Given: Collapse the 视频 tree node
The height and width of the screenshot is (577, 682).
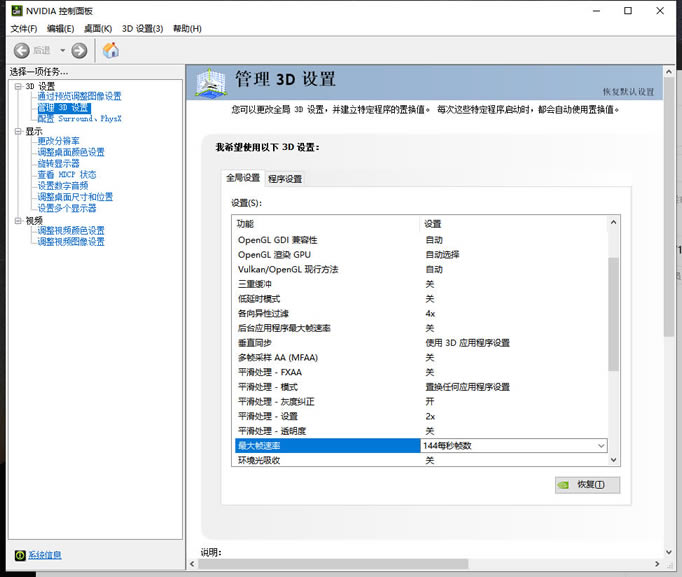Looking at the screenshot, I should [x=17, y=220].
